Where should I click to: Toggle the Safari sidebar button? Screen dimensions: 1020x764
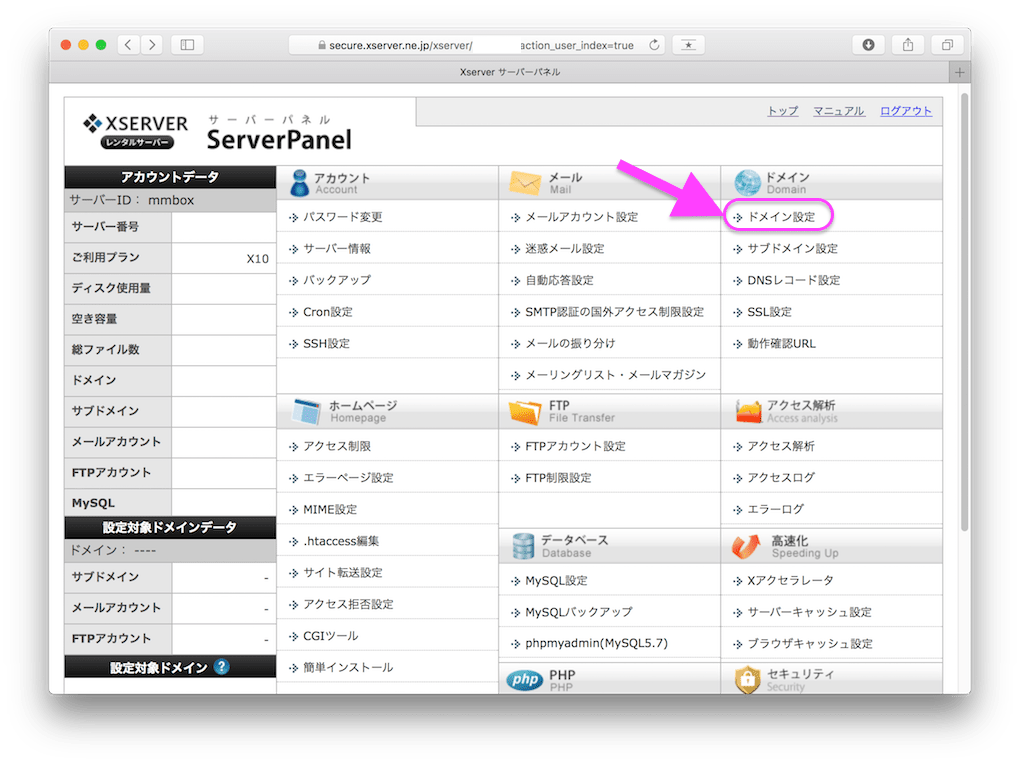pos(187,45)
